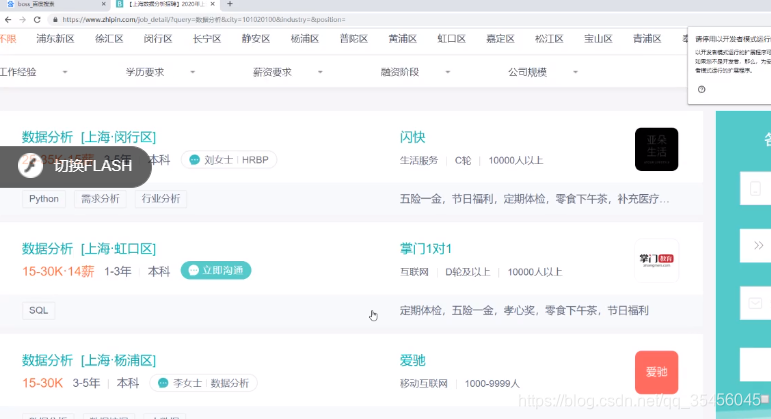This screenshot has height=419, width=771.
Task: Open the 学历要求 dropdown
Action: pos(160,72)
